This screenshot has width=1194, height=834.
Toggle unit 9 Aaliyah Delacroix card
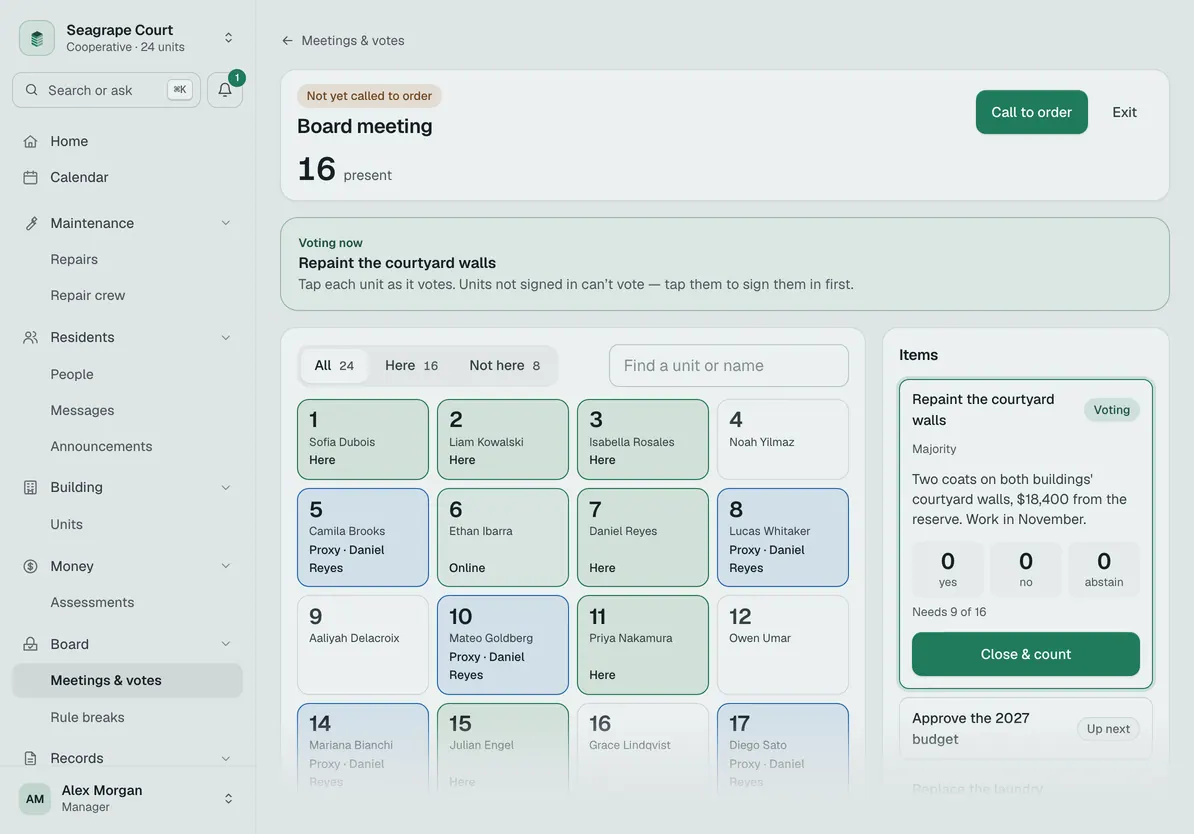tap(362, 645)
